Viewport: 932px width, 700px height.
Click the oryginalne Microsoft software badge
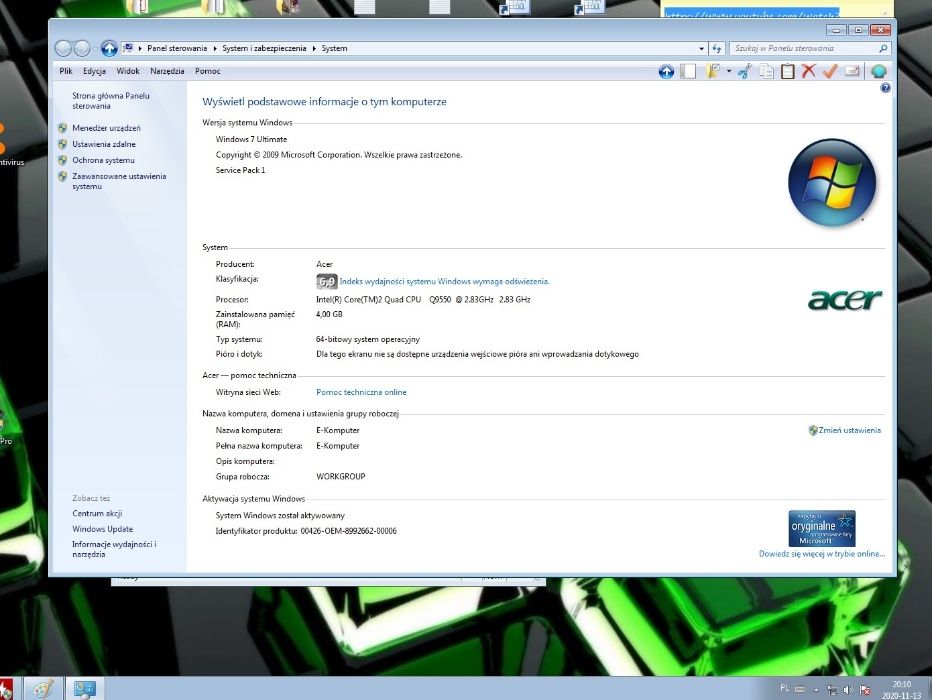[x=822, y=528]
